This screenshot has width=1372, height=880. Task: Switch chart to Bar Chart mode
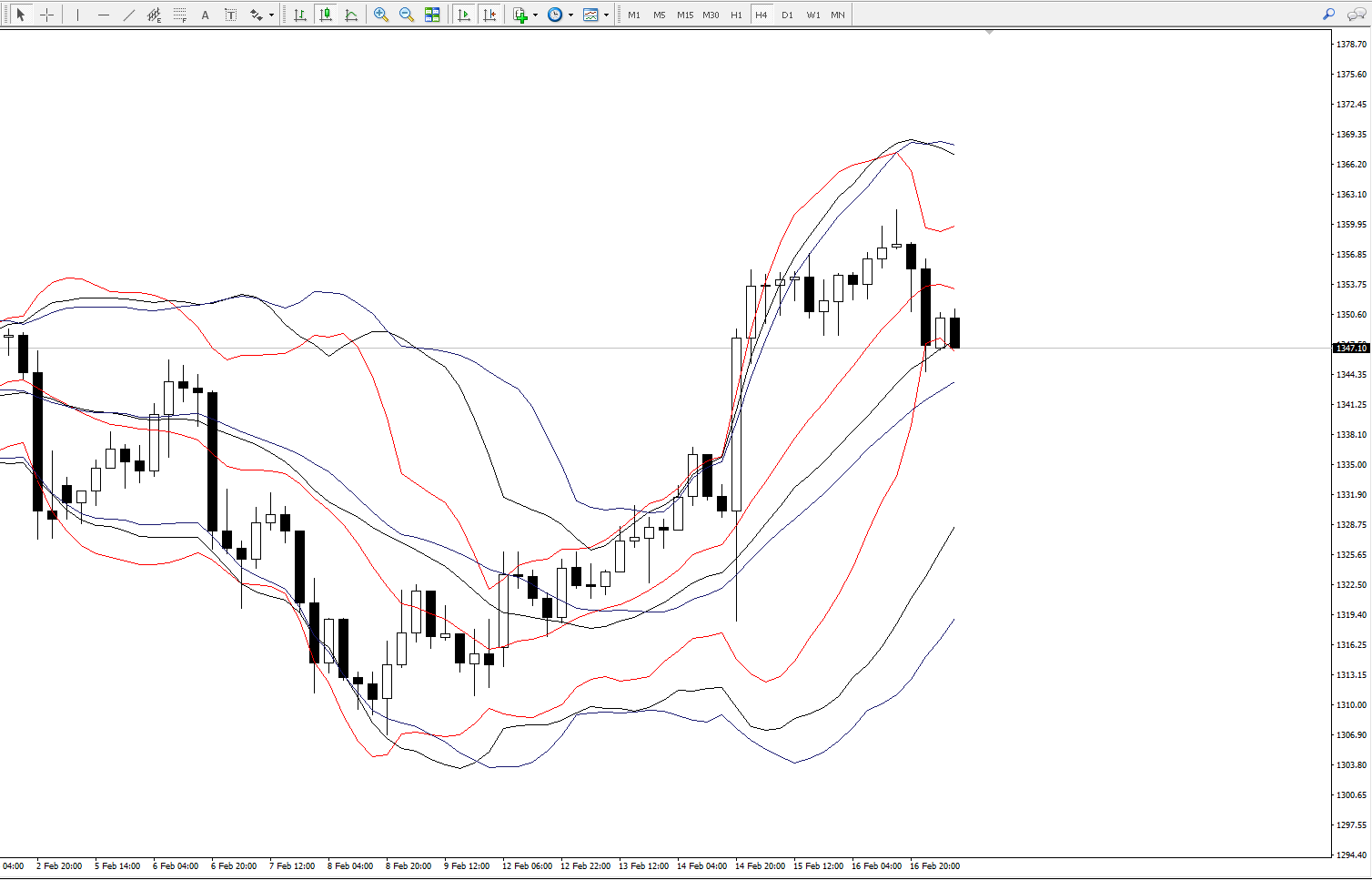coord(299,15)
